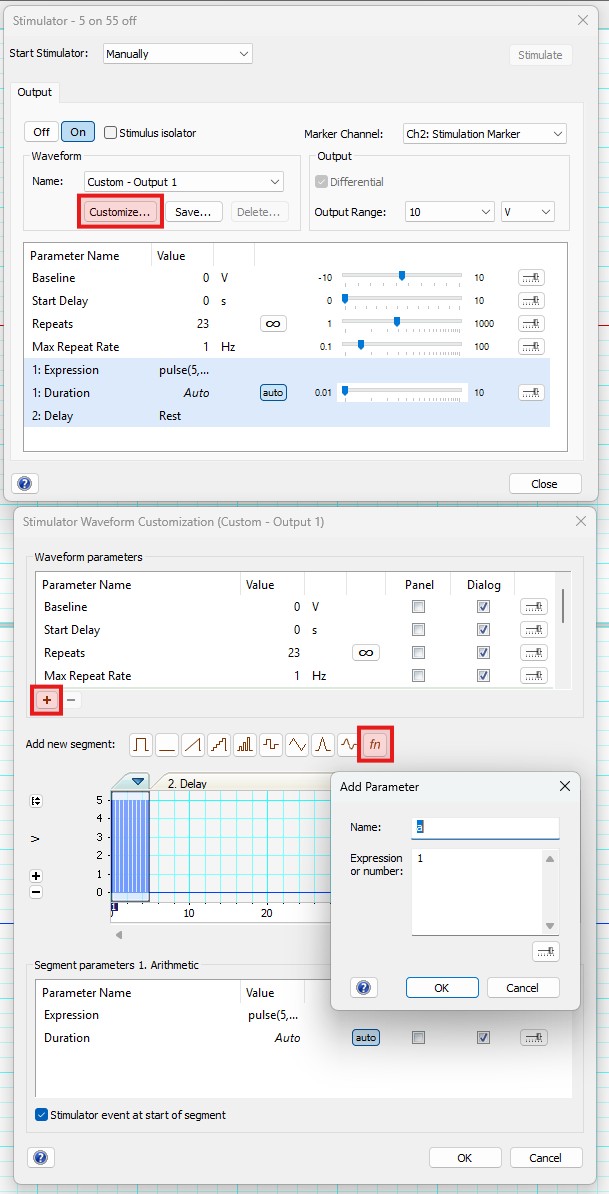This screenshot has width=609, height=1194.
Task: Click the Customize... button
Action: click(x=120, y=212)
